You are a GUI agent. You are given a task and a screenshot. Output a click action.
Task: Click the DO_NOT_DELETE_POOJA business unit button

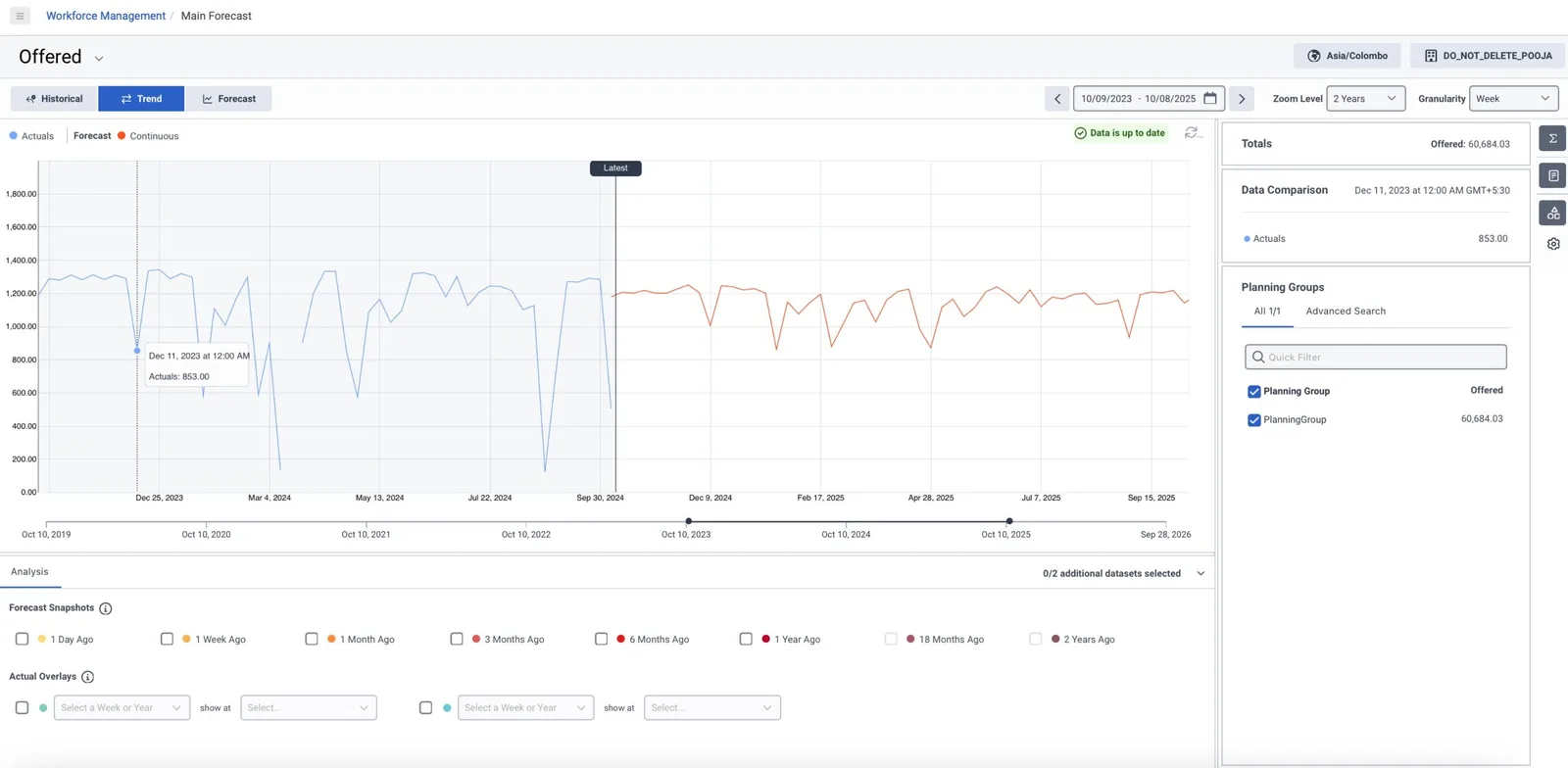(1488, 56)
